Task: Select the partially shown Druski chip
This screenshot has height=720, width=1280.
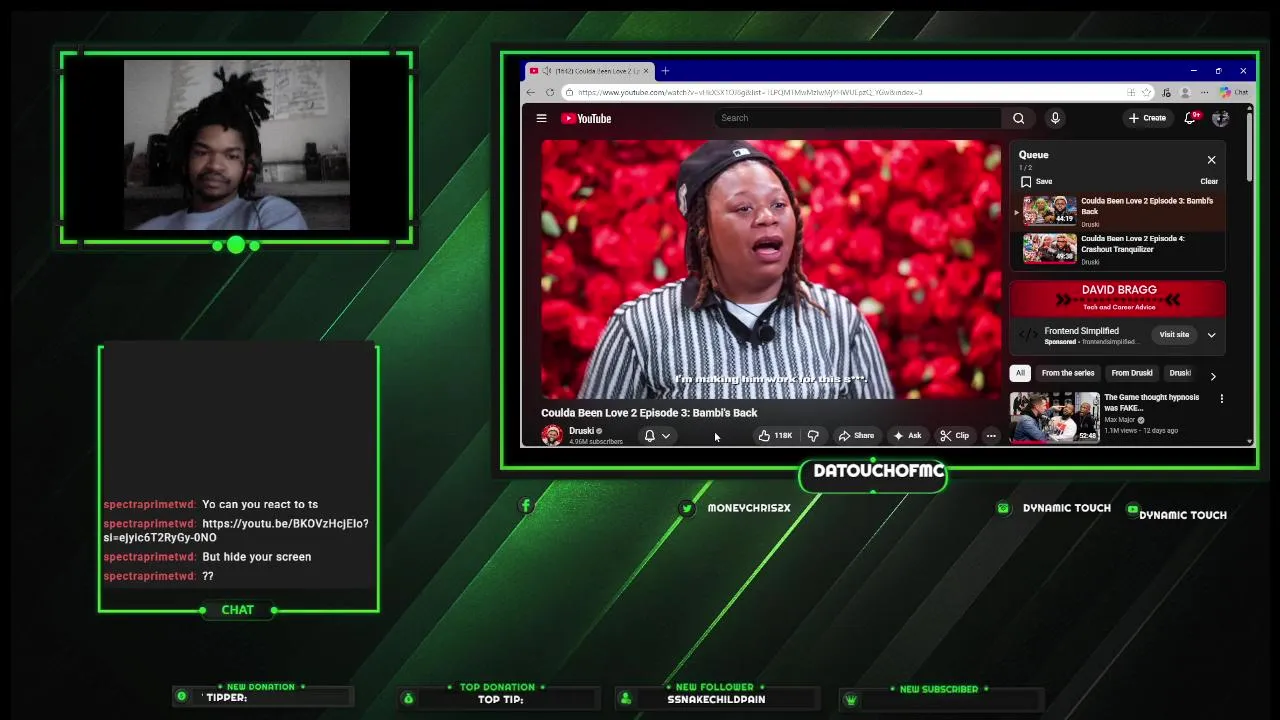Action: [1180, 373]
